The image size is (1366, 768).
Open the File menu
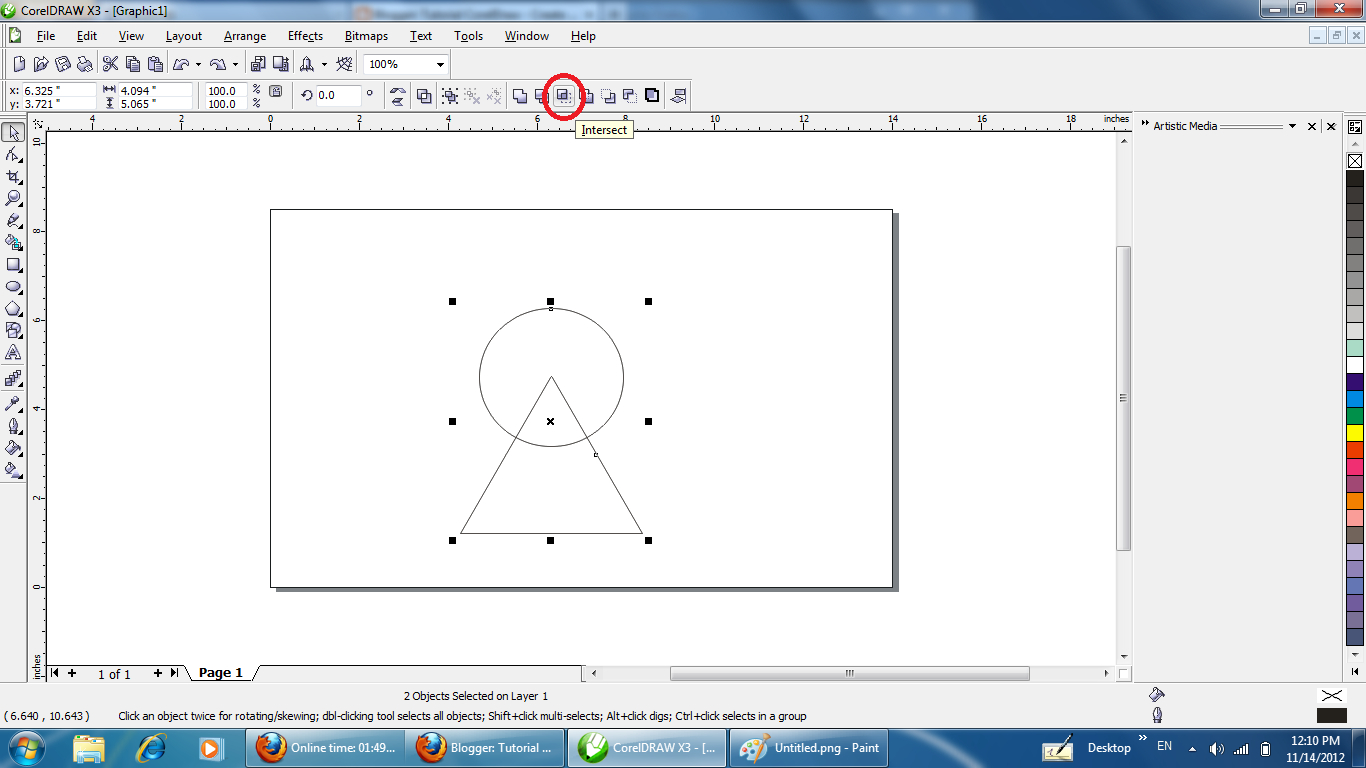[x=46, y=36]
